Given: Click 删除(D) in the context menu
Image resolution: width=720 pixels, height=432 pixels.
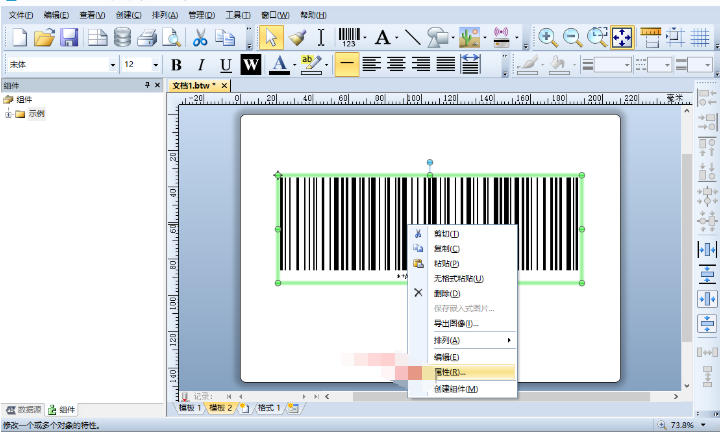Looking at the screenshot, I should (x=447, y=293).
